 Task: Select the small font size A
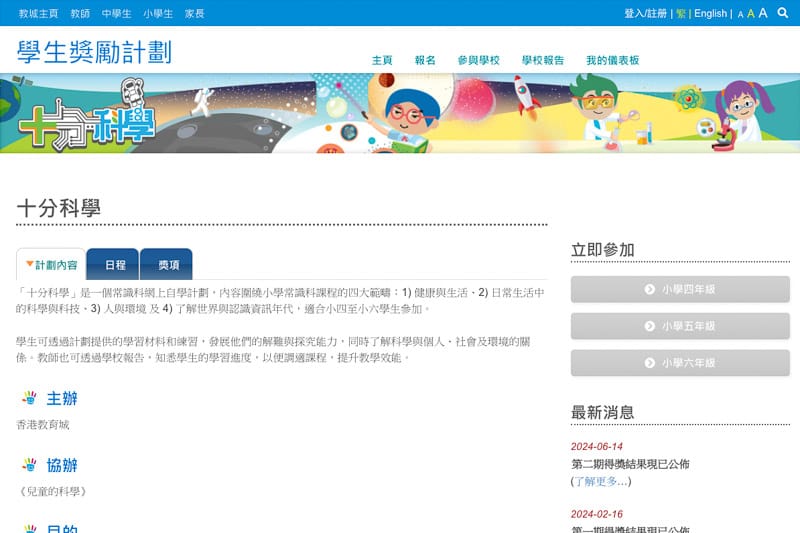point(740,14)
